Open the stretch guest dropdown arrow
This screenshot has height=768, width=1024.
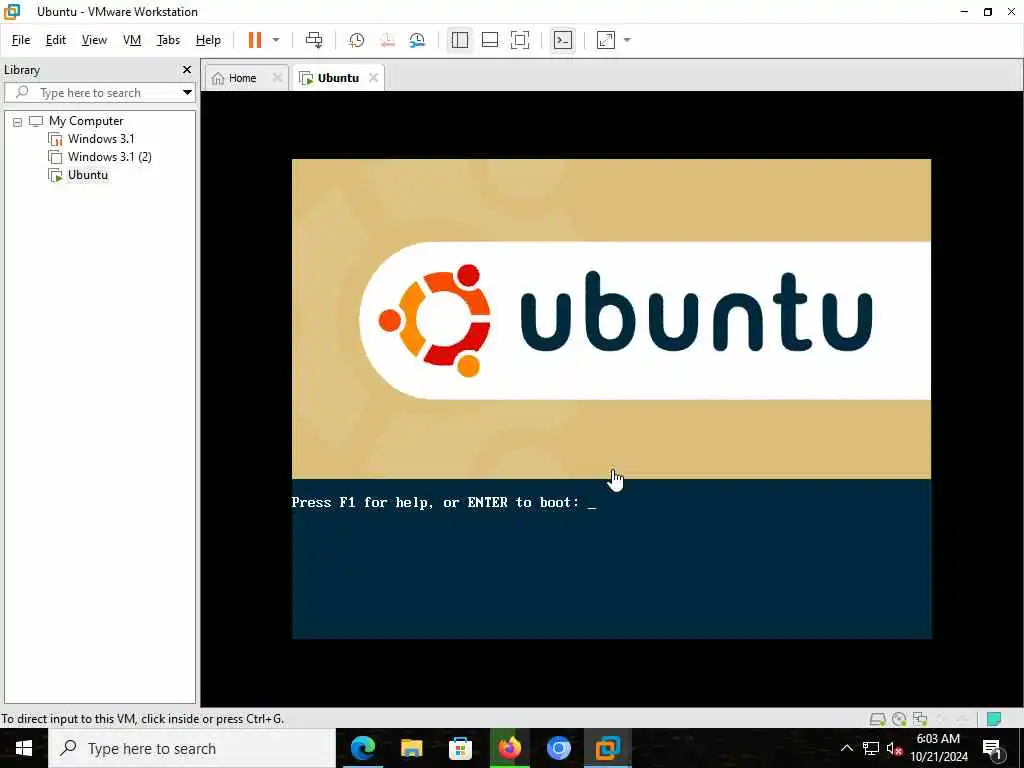[x=628, y=40]
